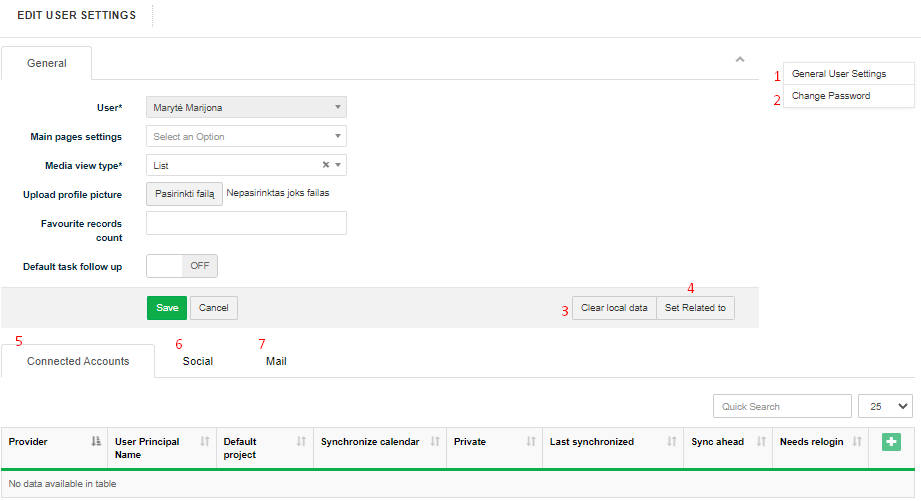Switch to the Mail tab

coord(276,361)
